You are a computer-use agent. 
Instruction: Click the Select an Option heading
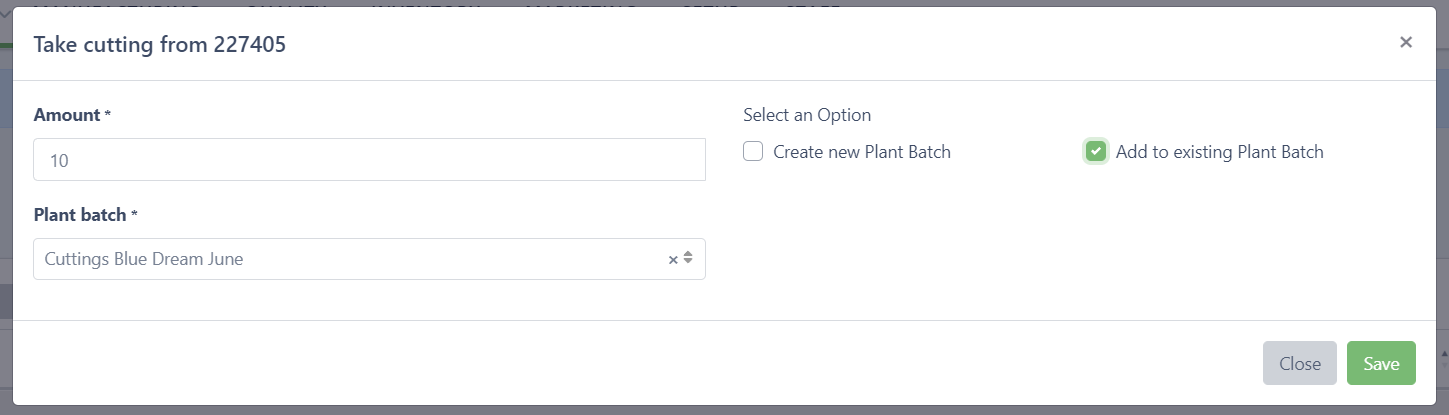[x=807, y=115]
